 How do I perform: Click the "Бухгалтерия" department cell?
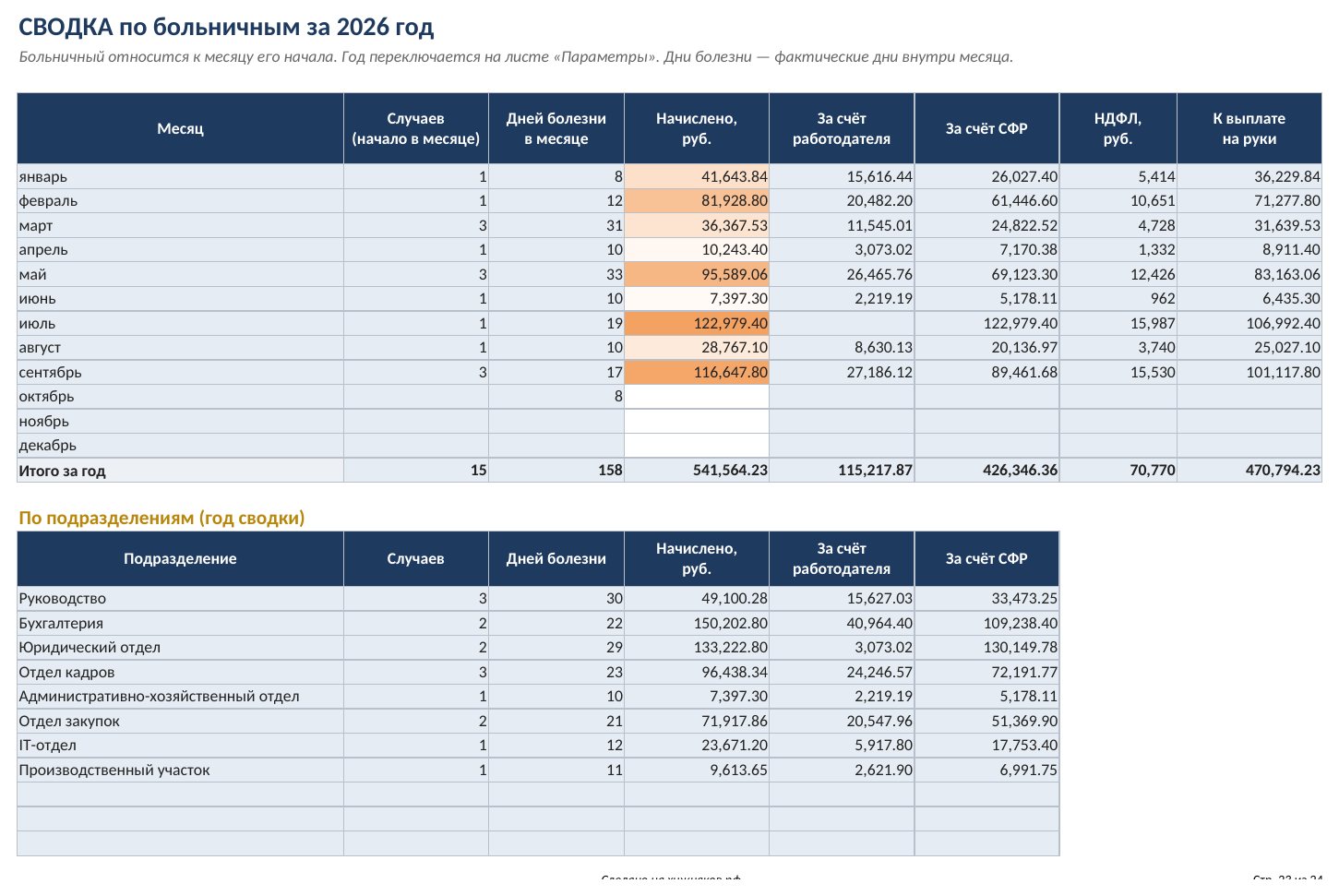click(180, 623)
